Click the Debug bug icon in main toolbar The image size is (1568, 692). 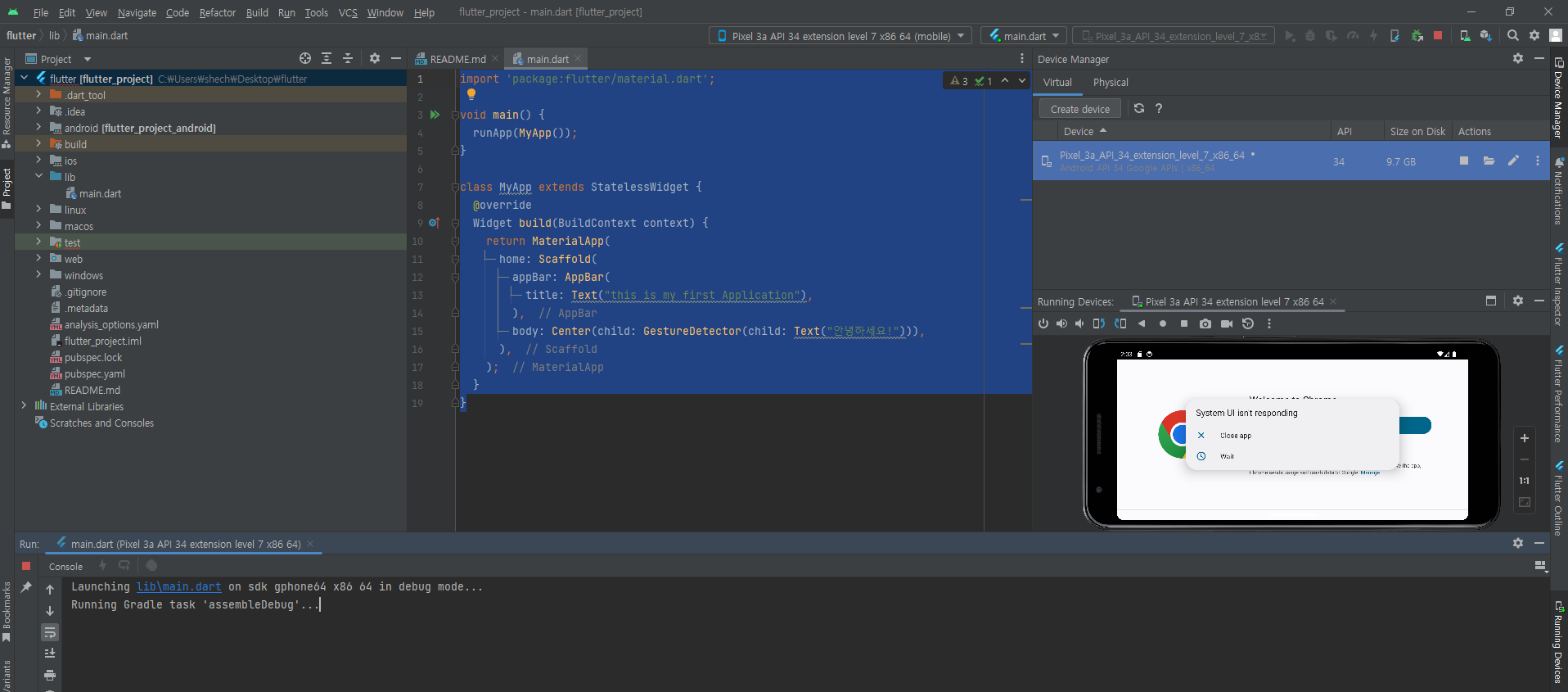pos(1309,35)
